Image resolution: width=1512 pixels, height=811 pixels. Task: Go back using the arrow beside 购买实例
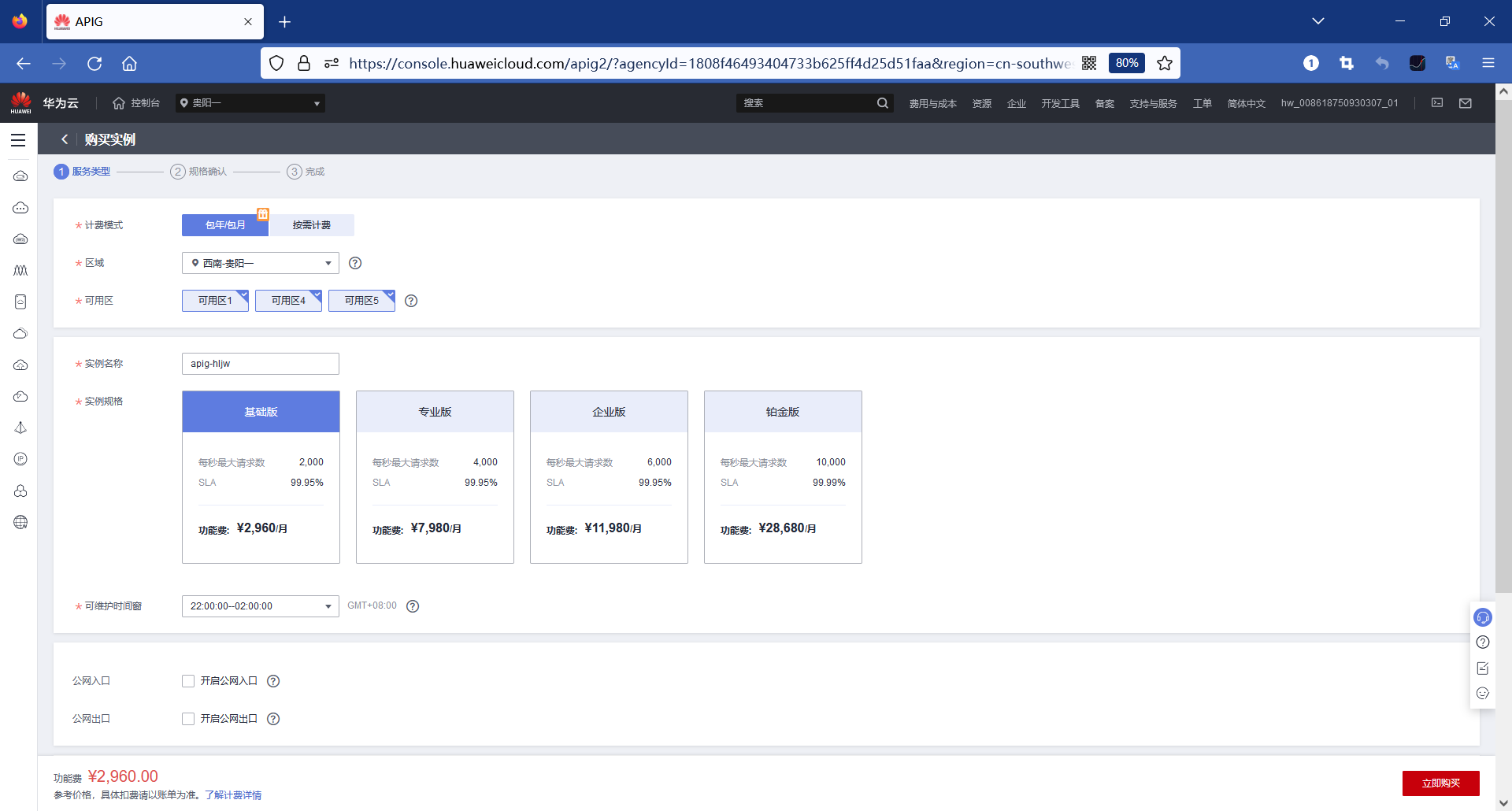(x=65, y=139)
